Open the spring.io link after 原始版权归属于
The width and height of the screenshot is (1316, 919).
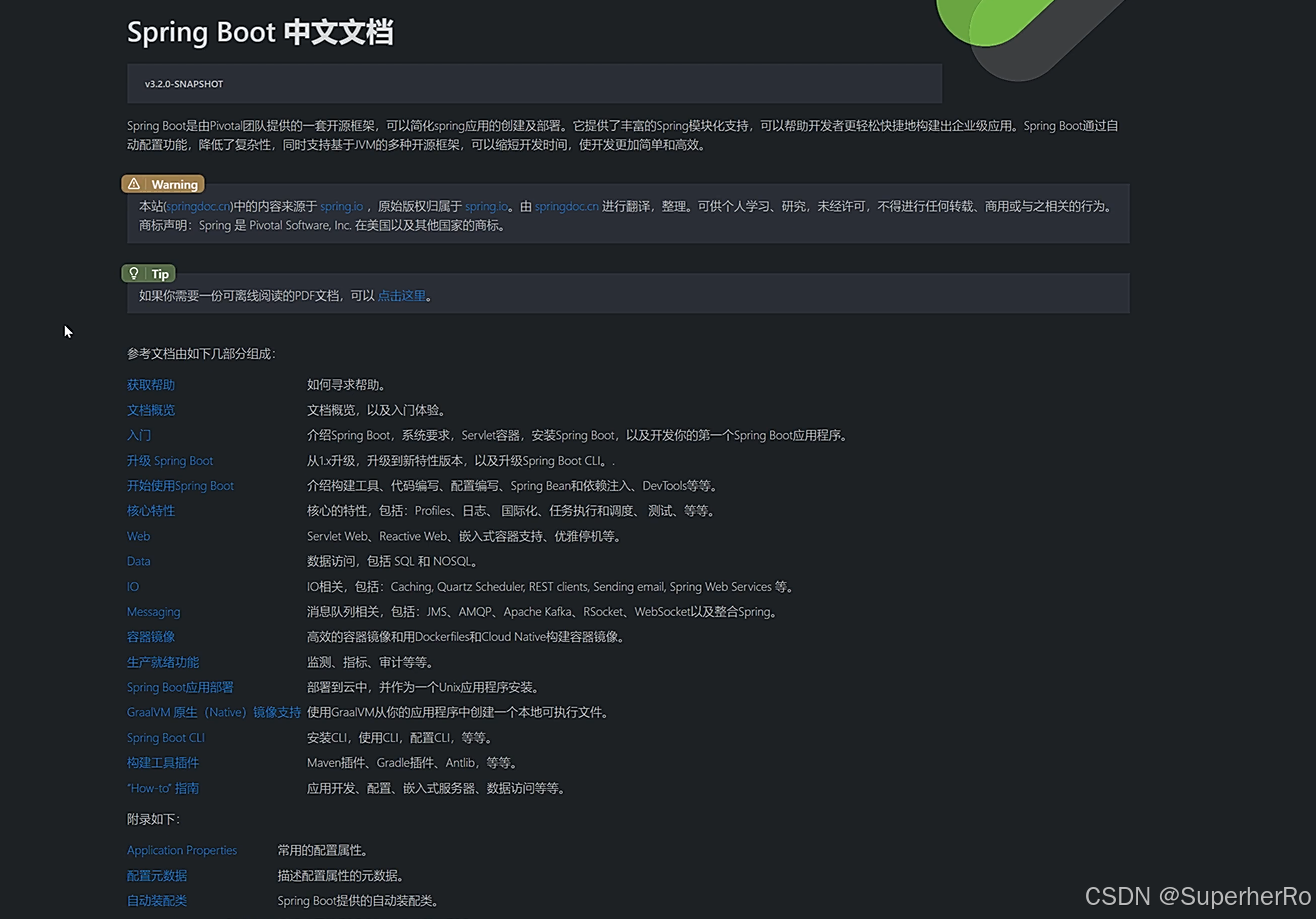pos(486,206)
